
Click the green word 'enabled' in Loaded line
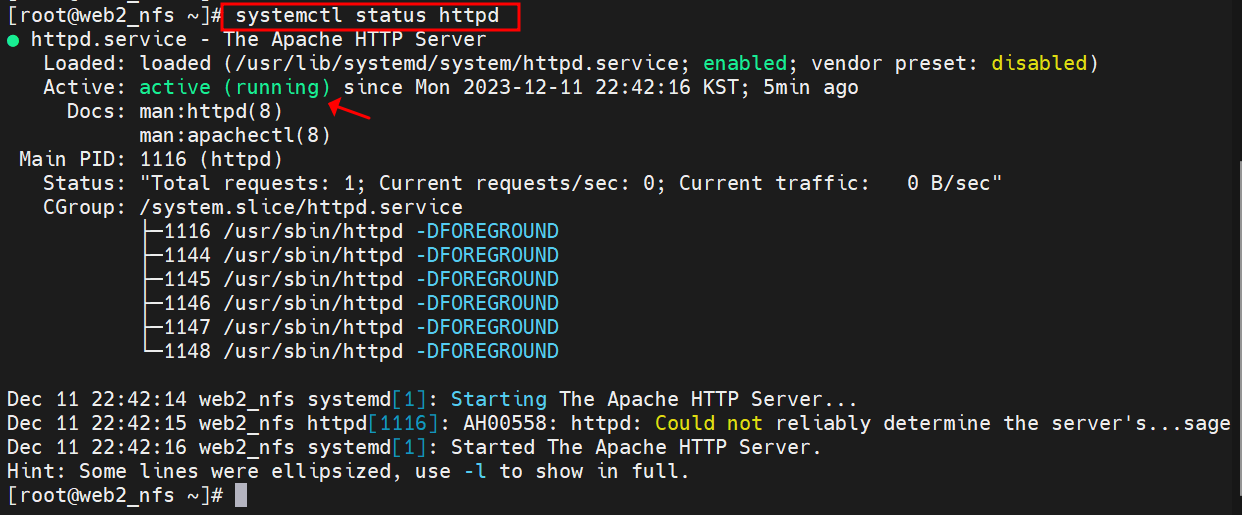745,63
